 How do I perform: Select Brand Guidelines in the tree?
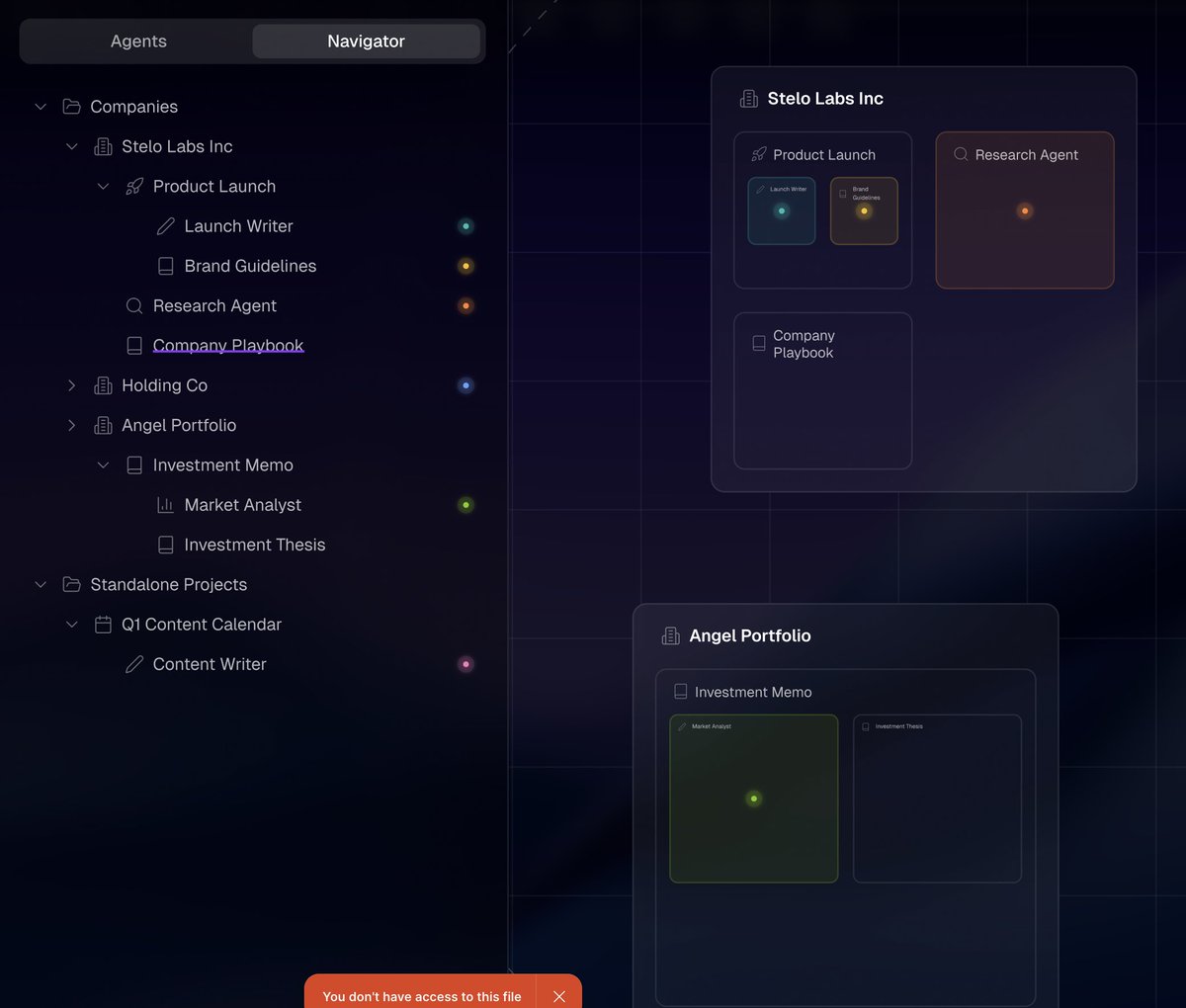click(250, 266)
